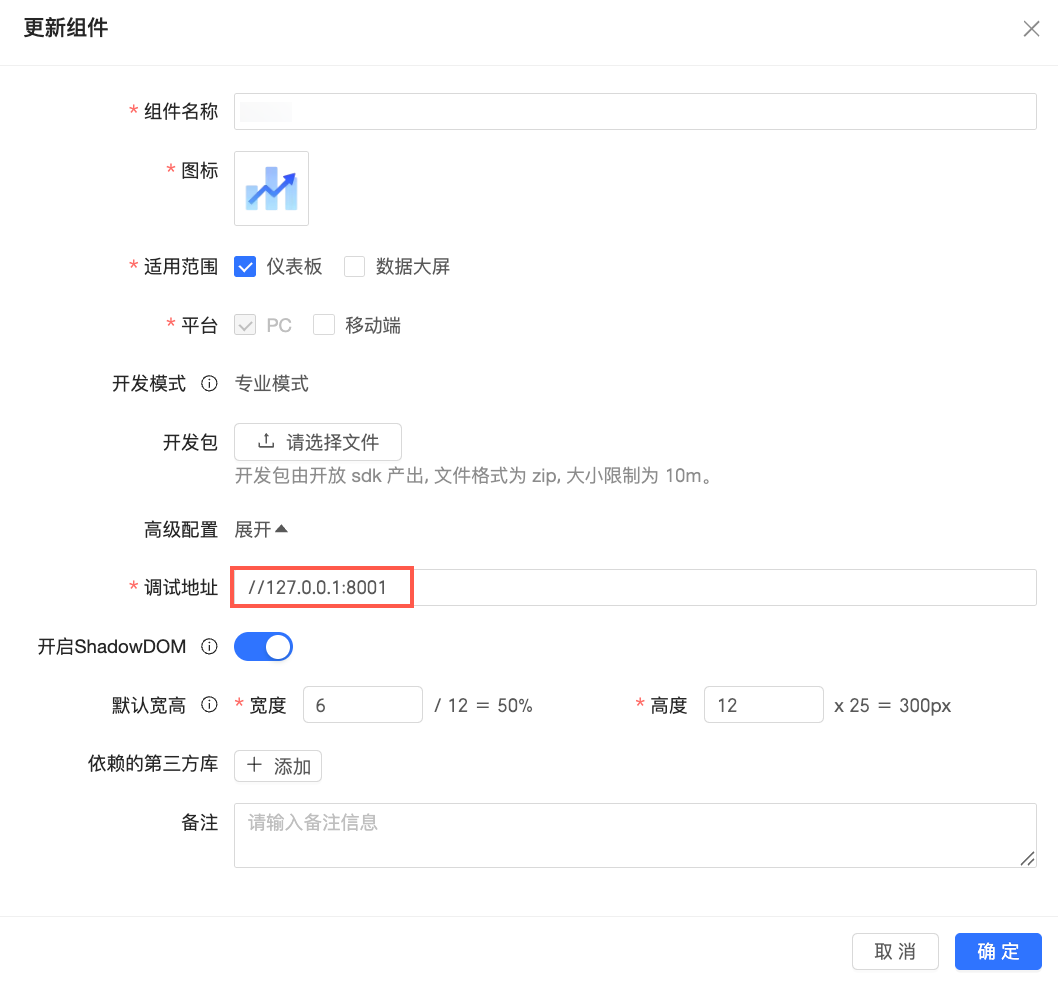1058x986 pixels.
Task: Click the 宽度 input field
Action: [363, 705]
